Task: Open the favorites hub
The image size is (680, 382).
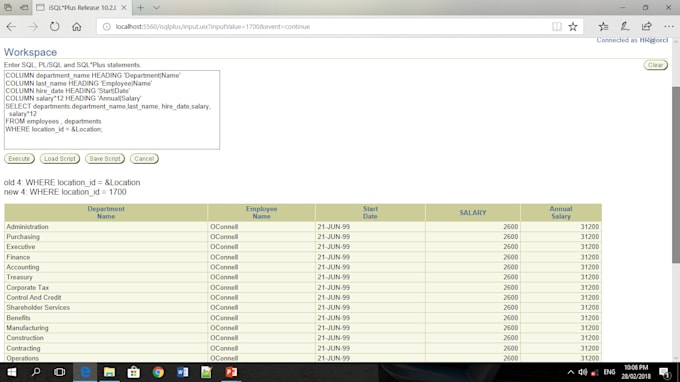Action: pyautogui.click(x=603, y=26)
